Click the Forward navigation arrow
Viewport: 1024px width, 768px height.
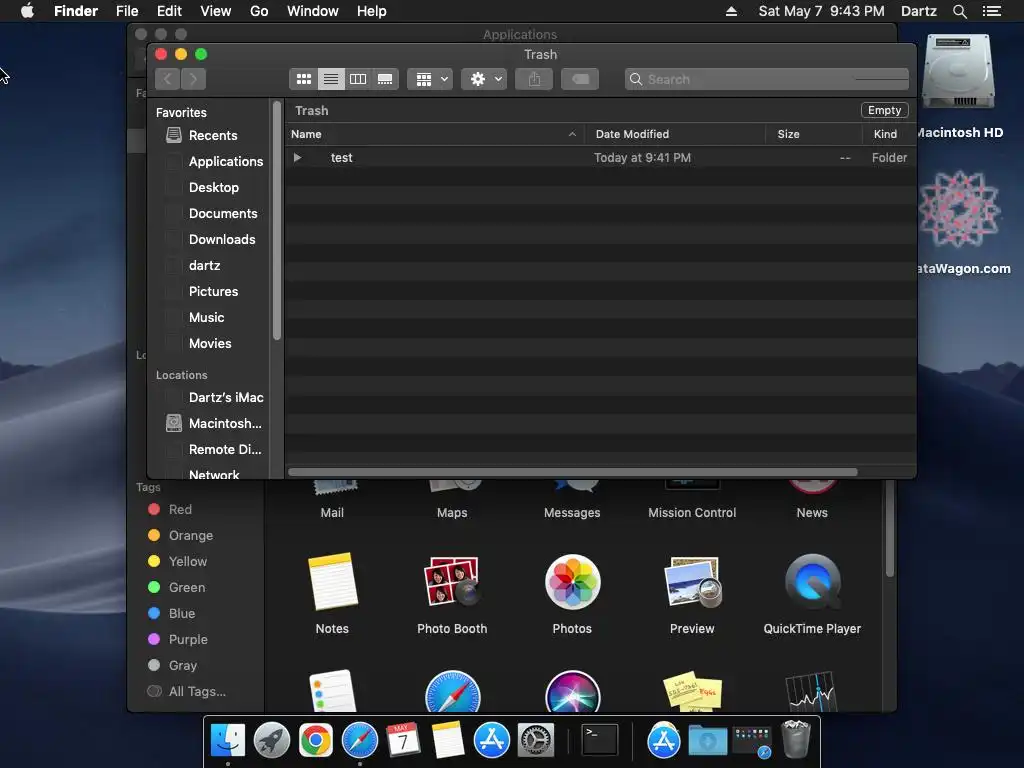193,79
